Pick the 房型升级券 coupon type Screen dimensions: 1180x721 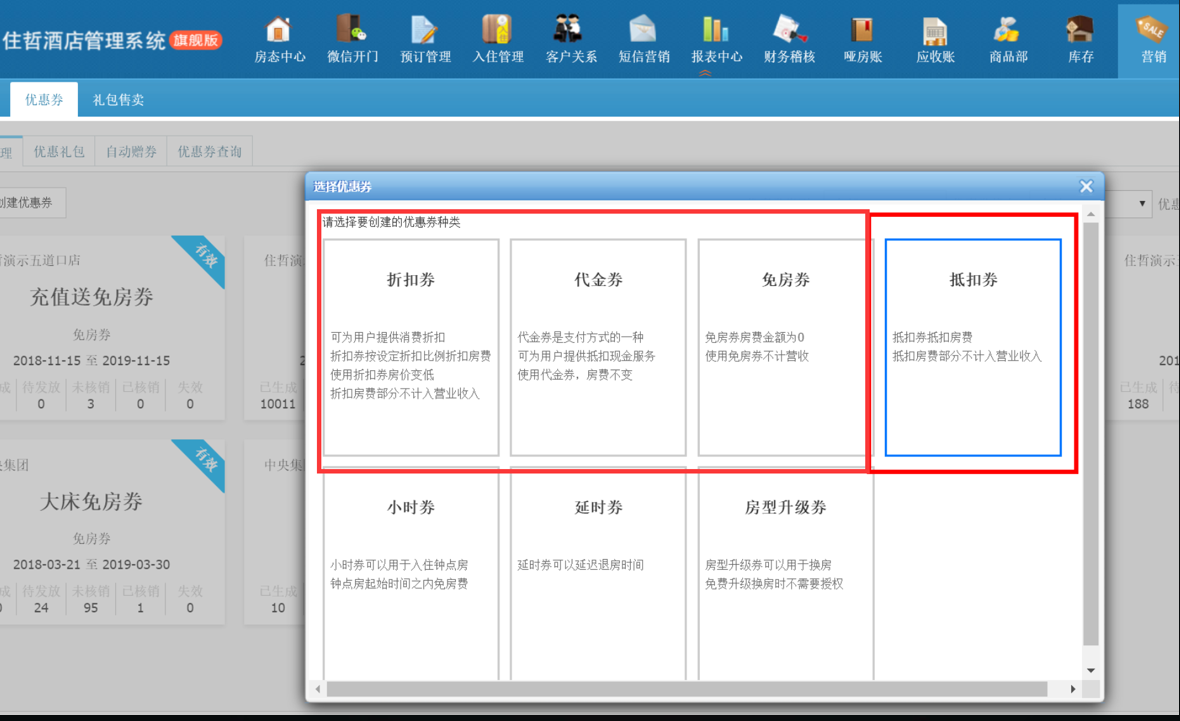click(786, 573)
